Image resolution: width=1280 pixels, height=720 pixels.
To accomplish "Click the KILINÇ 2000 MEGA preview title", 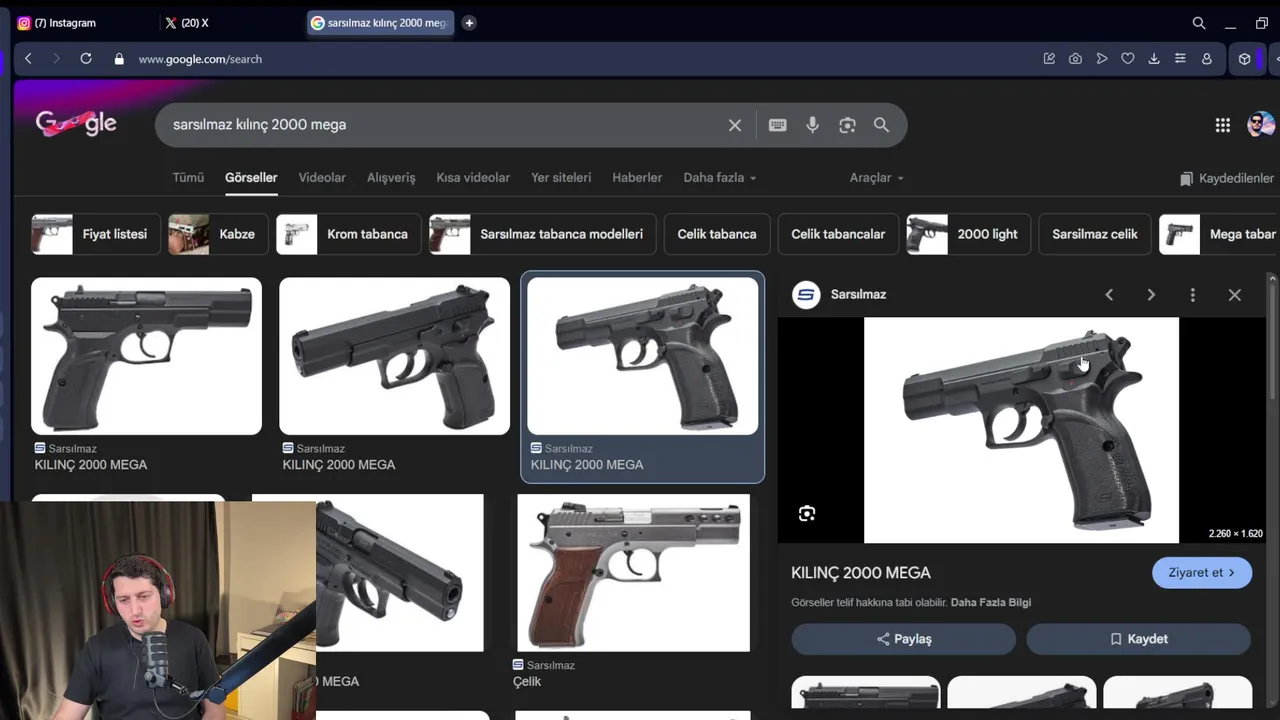I will point(861,573).
